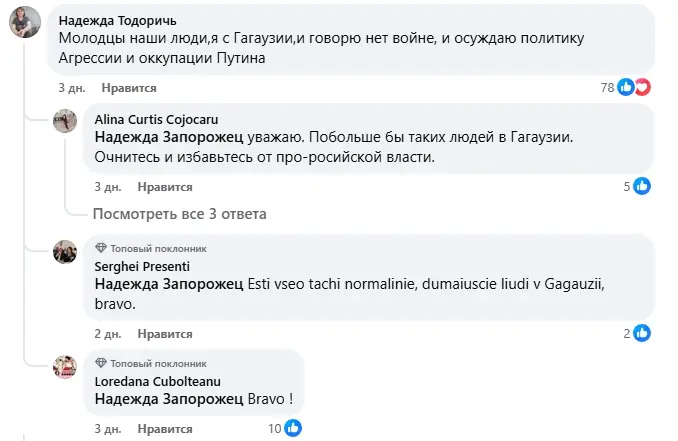Open Надежда Тодорич name link

click(x=118, y=20)
